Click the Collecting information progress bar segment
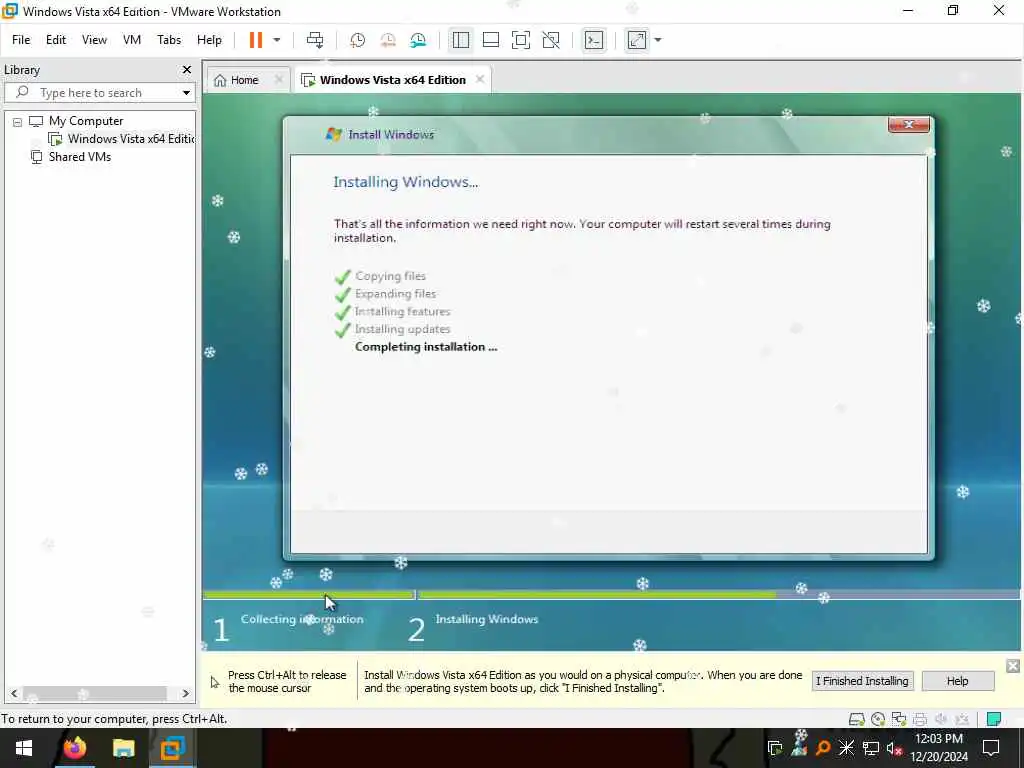 pos(309,595)
